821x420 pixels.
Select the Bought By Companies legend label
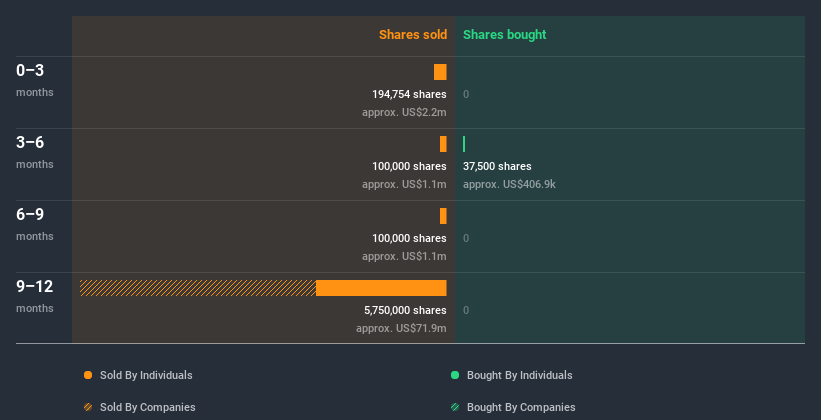pos(521,407)
